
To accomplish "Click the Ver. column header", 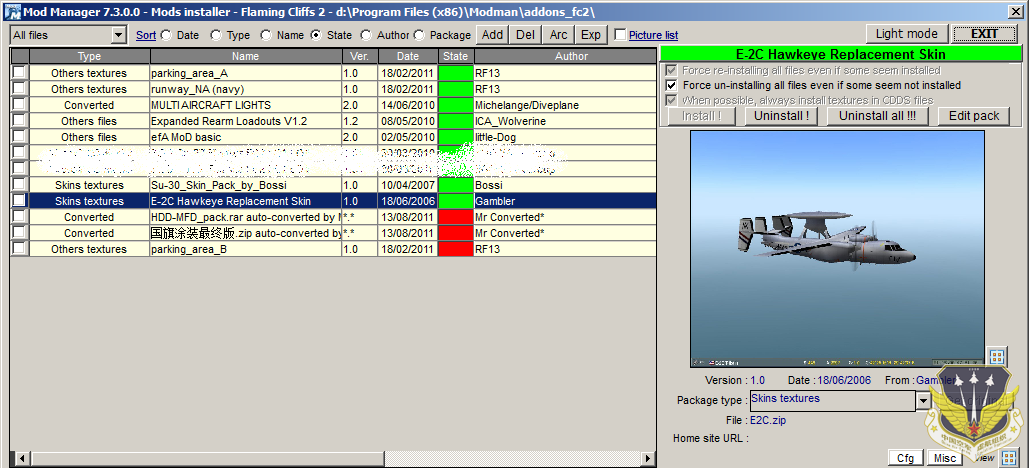I will [360, 56].
